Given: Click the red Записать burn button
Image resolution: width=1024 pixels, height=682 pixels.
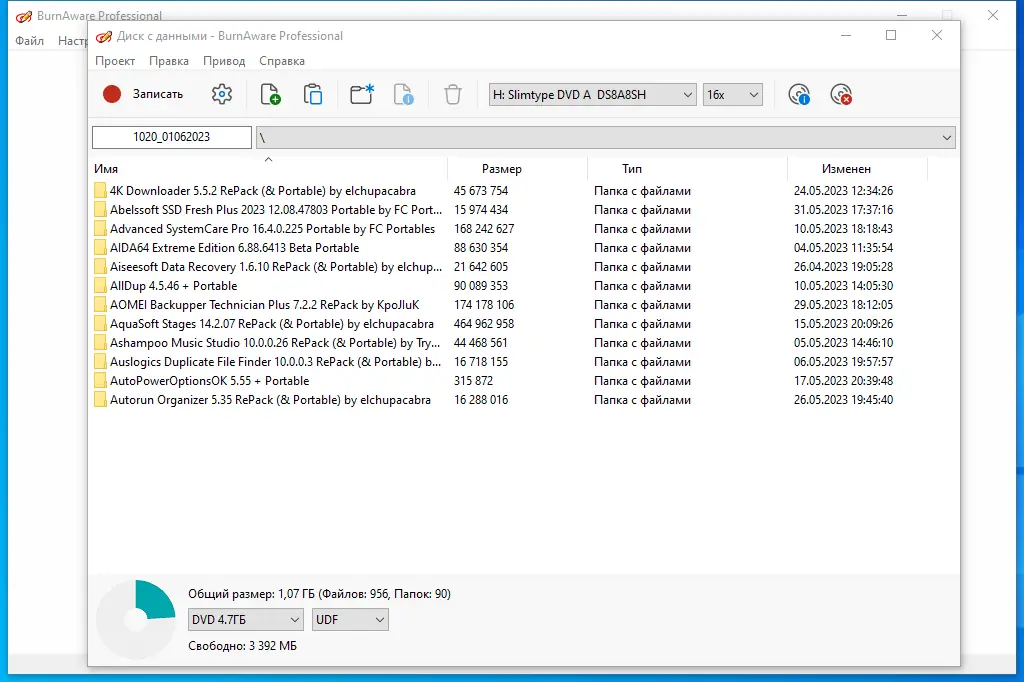Looking at the screenshot, I should [143, 94].
